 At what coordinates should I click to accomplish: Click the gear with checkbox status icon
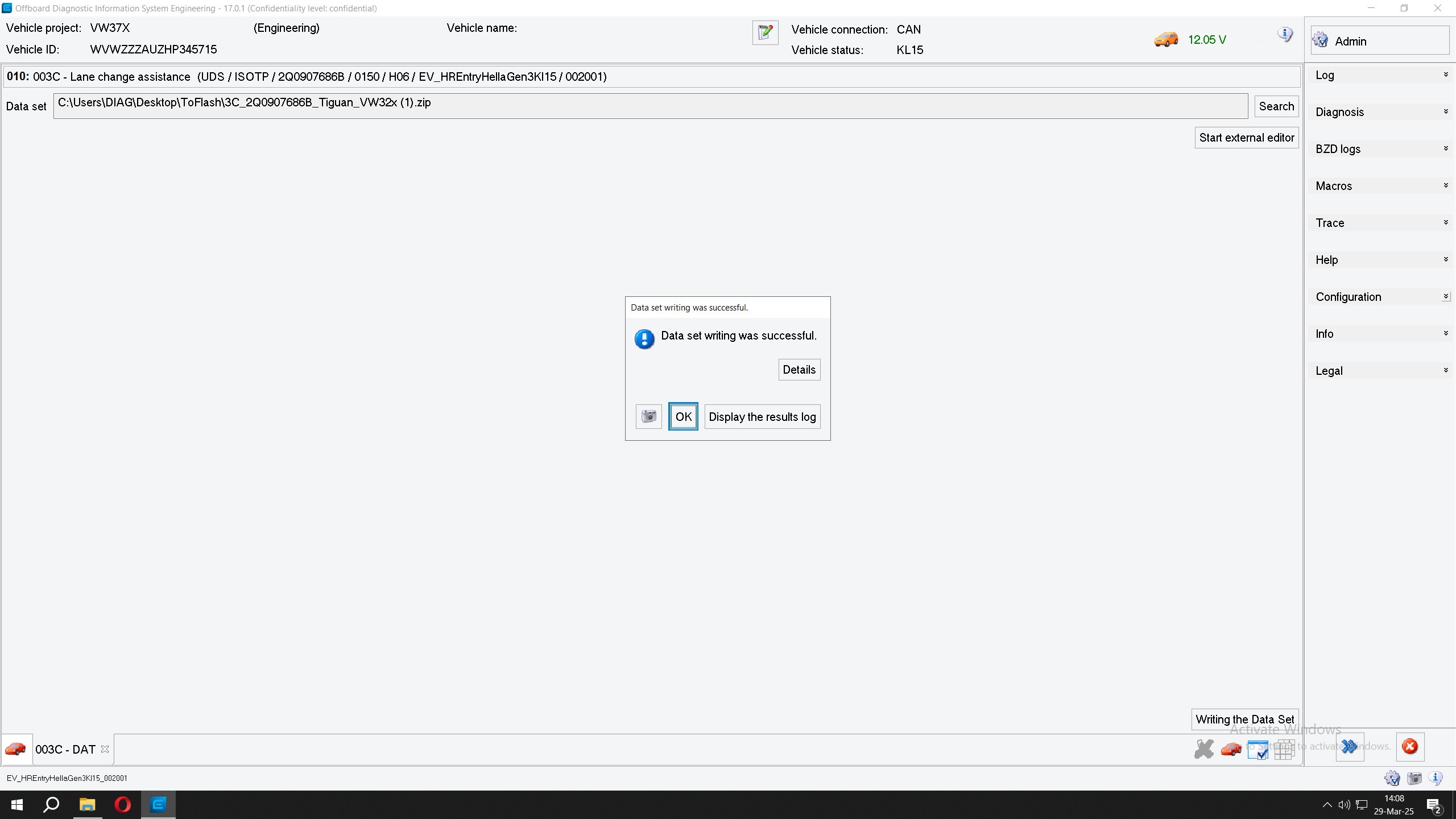(1392, 778)
